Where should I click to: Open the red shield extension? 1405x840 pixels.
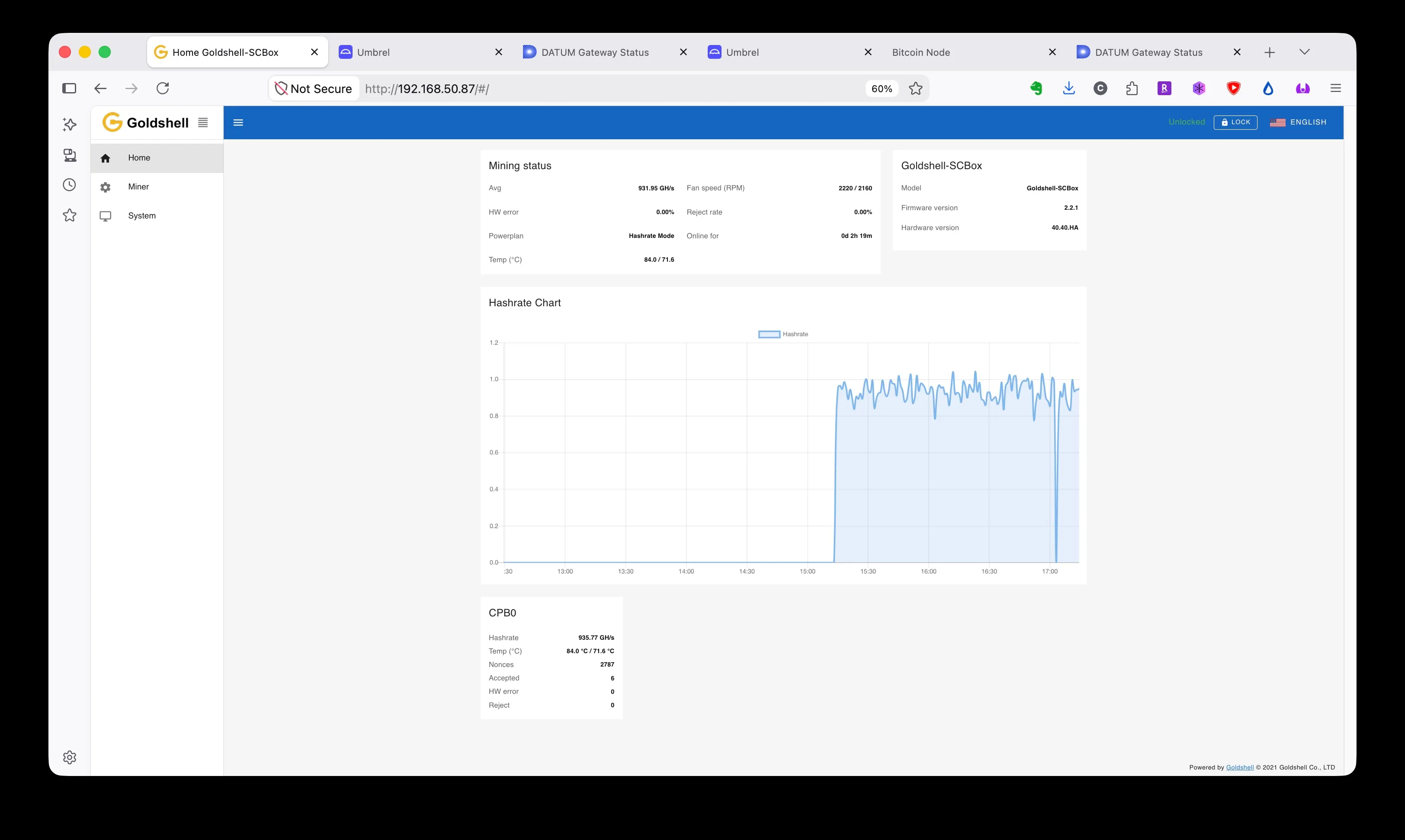pos(1233,88)
